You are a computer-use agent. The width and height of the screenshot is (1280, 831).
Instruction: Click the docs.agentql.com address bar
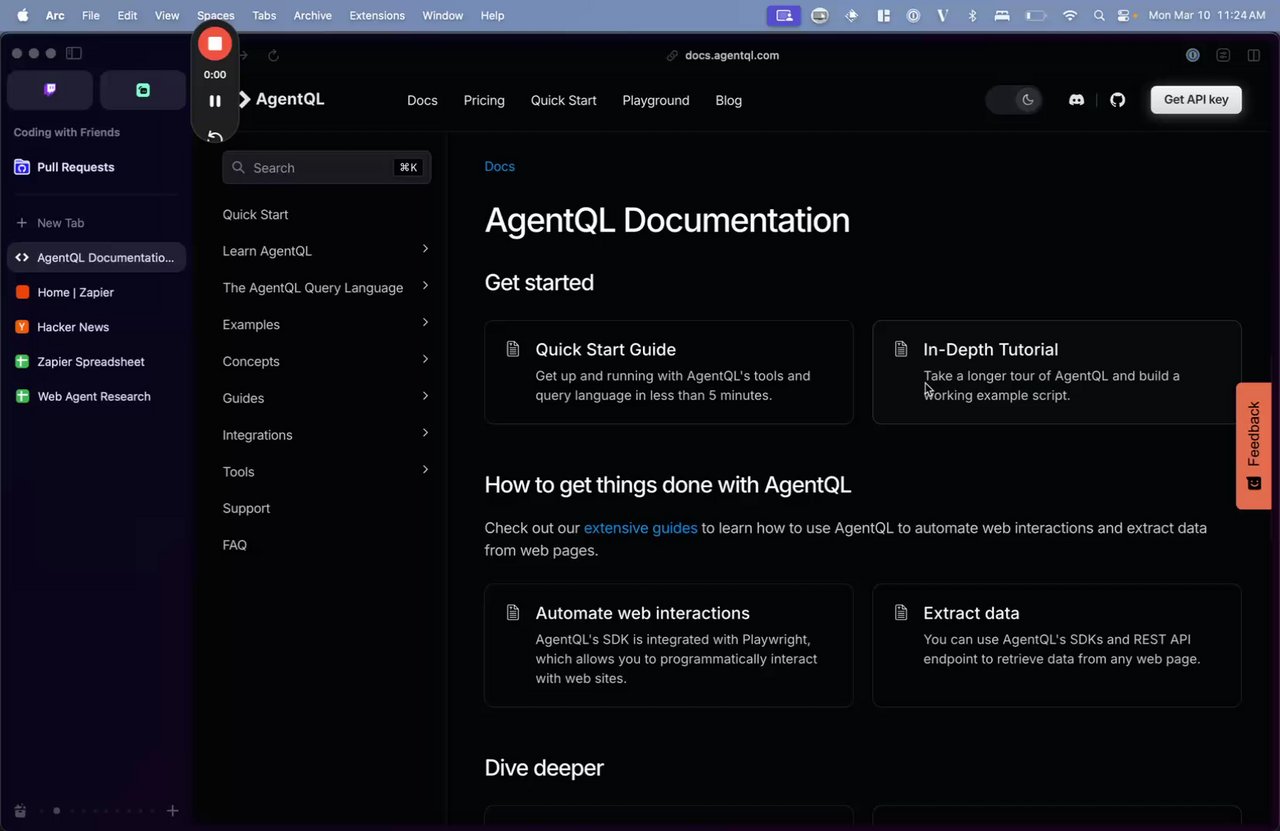(x=722, y=55)
